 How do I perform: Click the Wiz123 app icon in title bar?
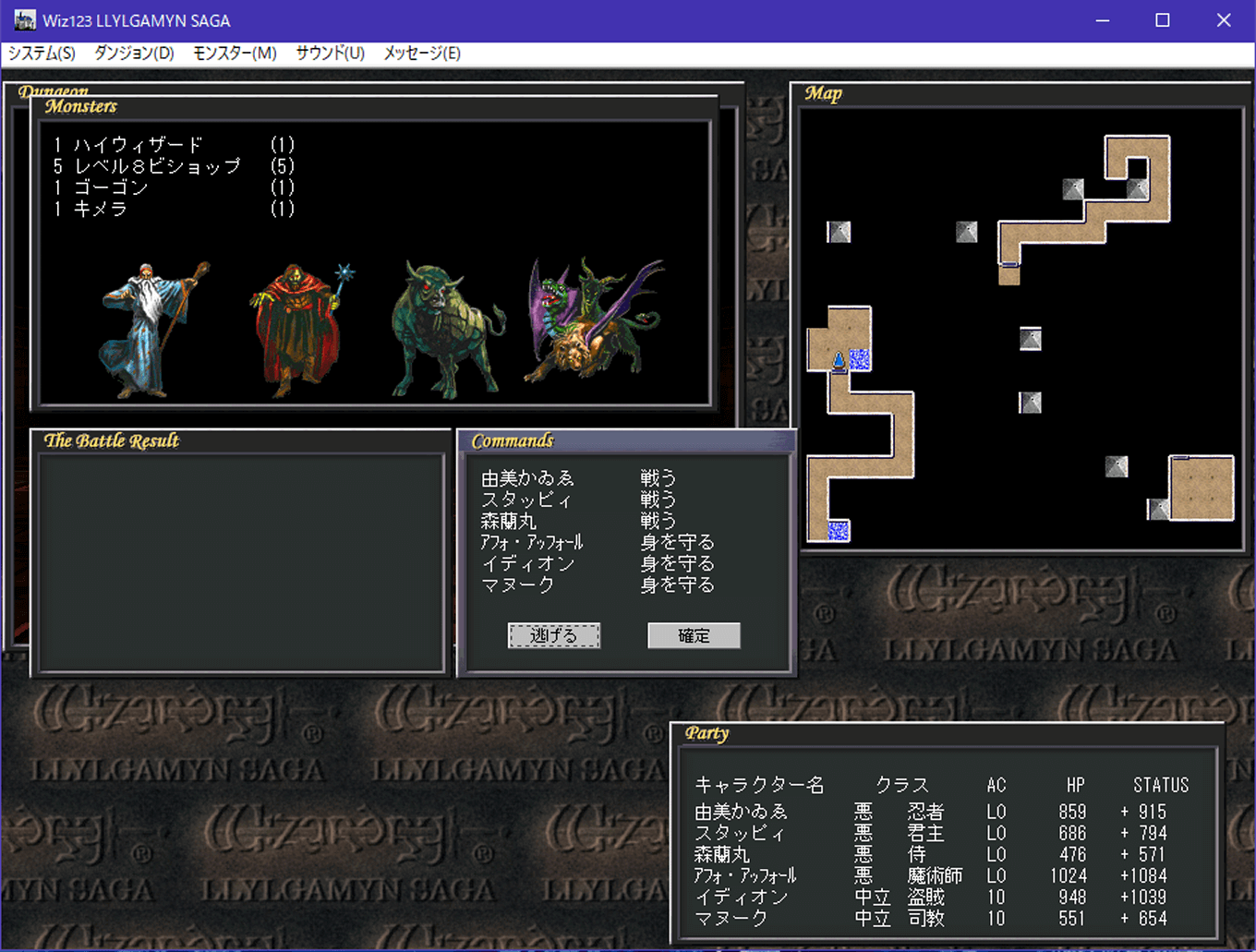(x=24, y=20)
